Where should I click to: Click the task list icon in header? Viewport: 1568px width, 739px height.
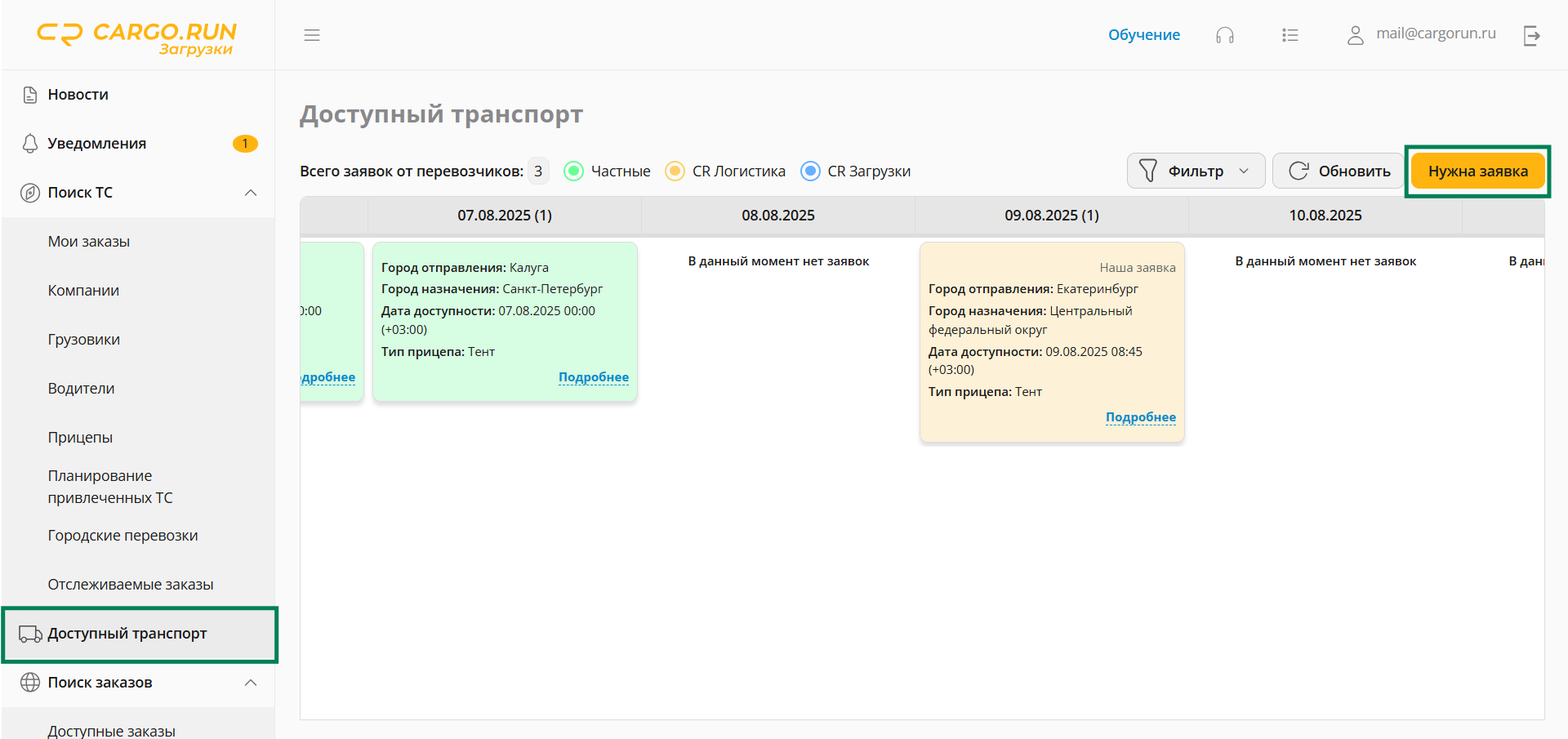tap(1290, 35)
